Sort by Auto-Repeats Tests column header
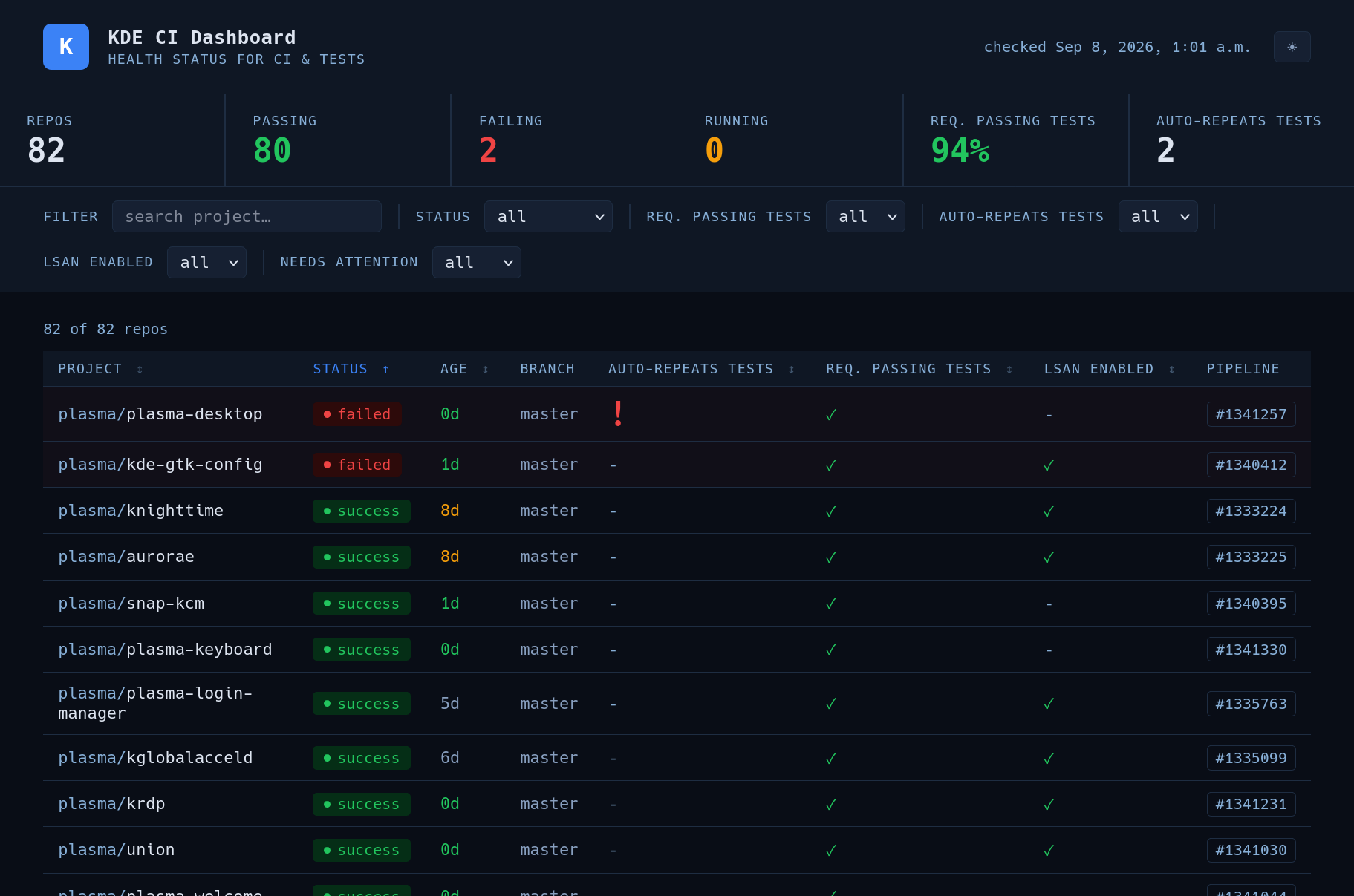The height and width of the screenshot is (896, 1354). tap(701, 369)
